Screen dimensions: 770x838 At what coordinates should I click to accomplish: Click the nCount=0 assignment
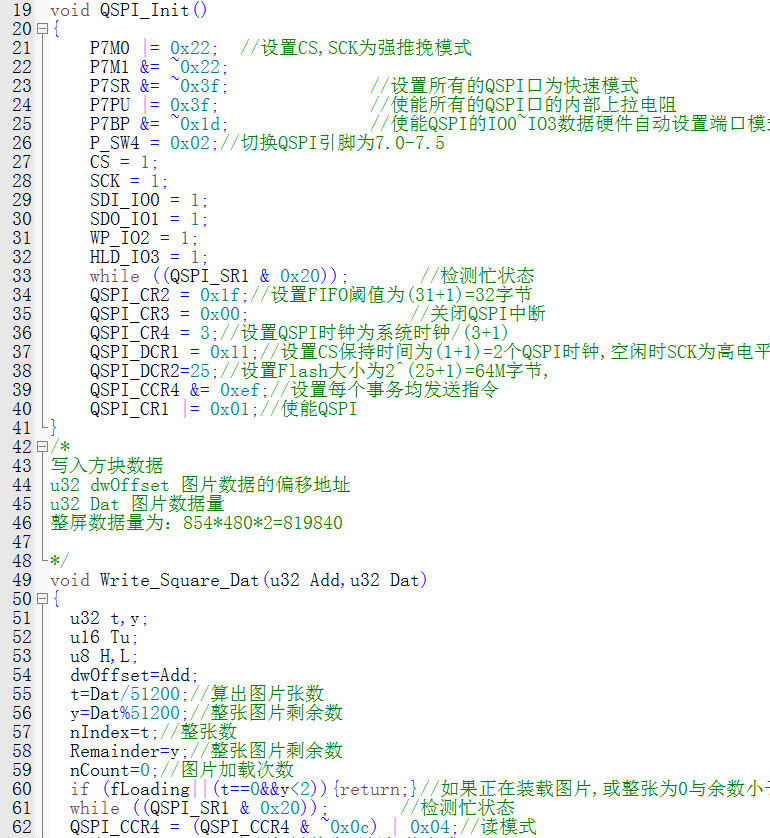109,770
